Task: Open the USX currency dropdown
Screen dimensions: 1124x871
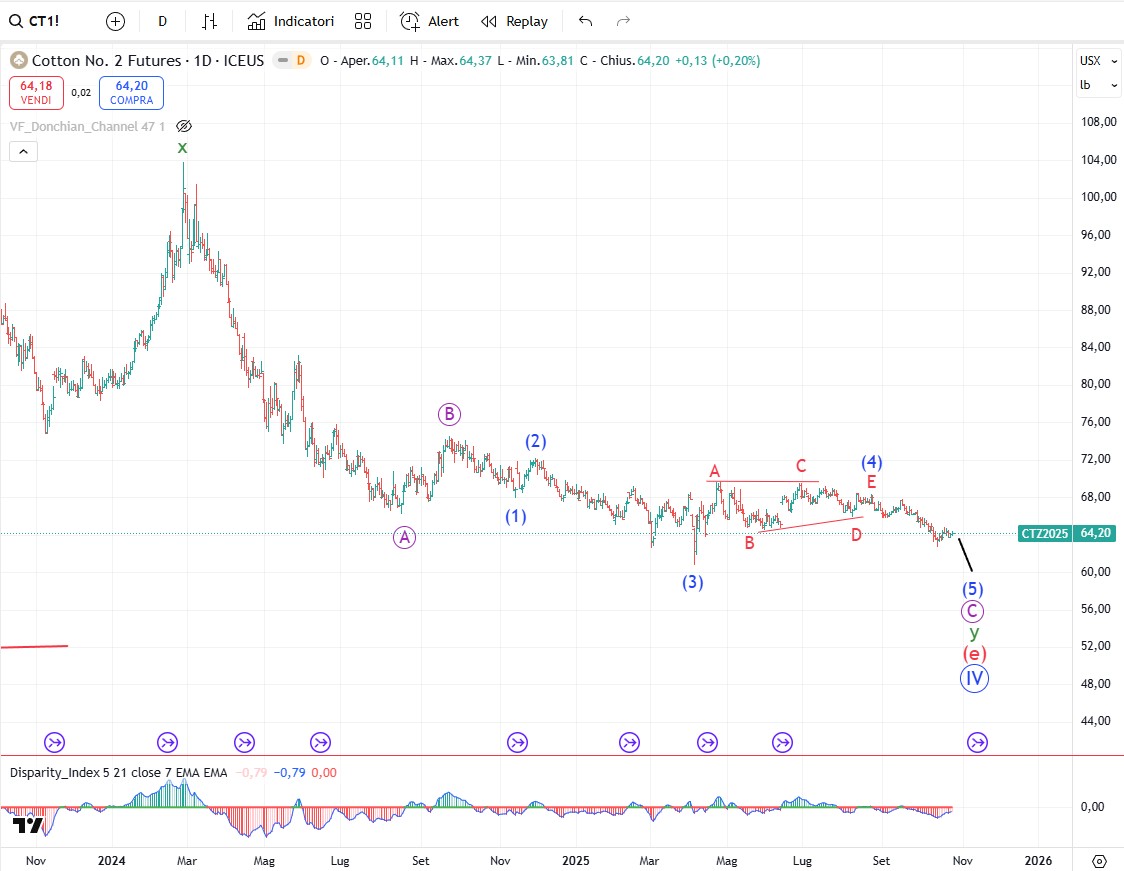Action: coord(1098,61)
